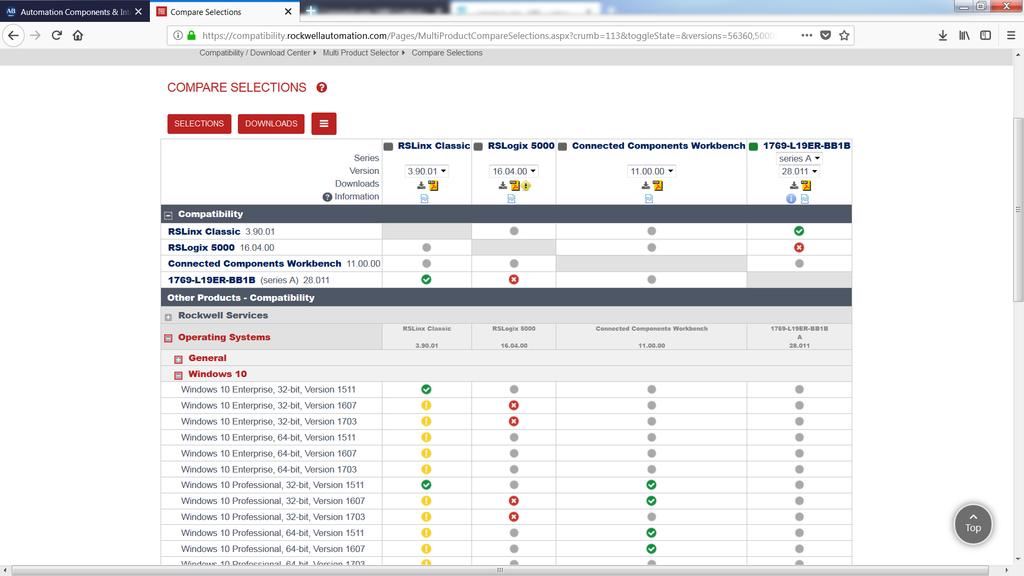Viewport: 1024px width, 576px height.
Task: Open the browser downloads panel
Action: coord(942,35)
